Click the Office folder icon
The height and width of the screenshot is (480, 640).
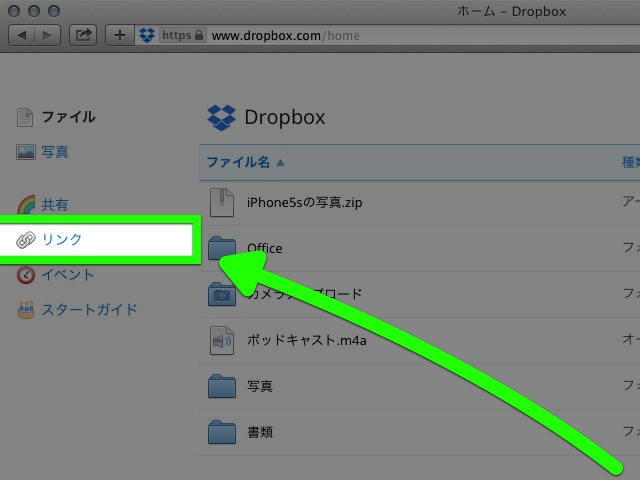[x=222, y=248]
